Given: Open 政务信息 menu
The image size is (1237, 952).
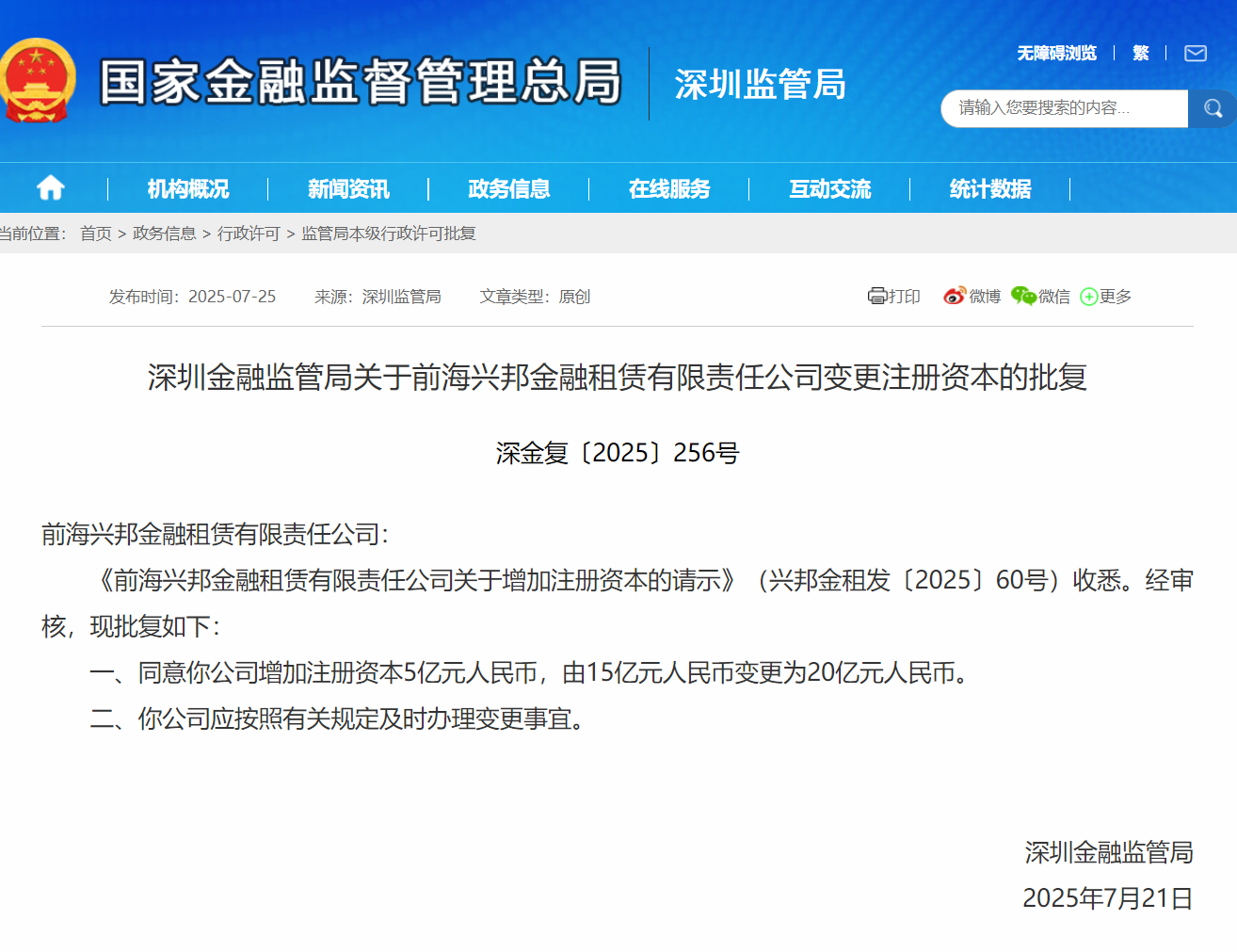Looking at the screenshot, I should (509, 189).
